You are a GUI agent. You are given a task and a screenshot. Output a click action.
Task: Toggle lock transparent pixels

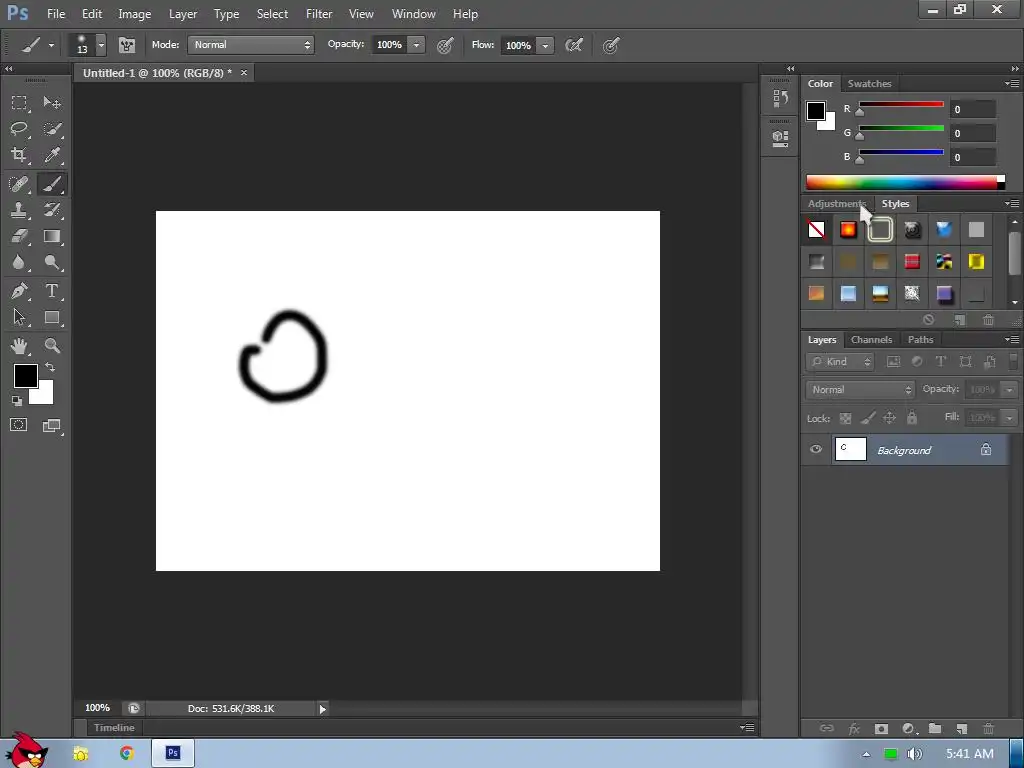click(845, 418)
